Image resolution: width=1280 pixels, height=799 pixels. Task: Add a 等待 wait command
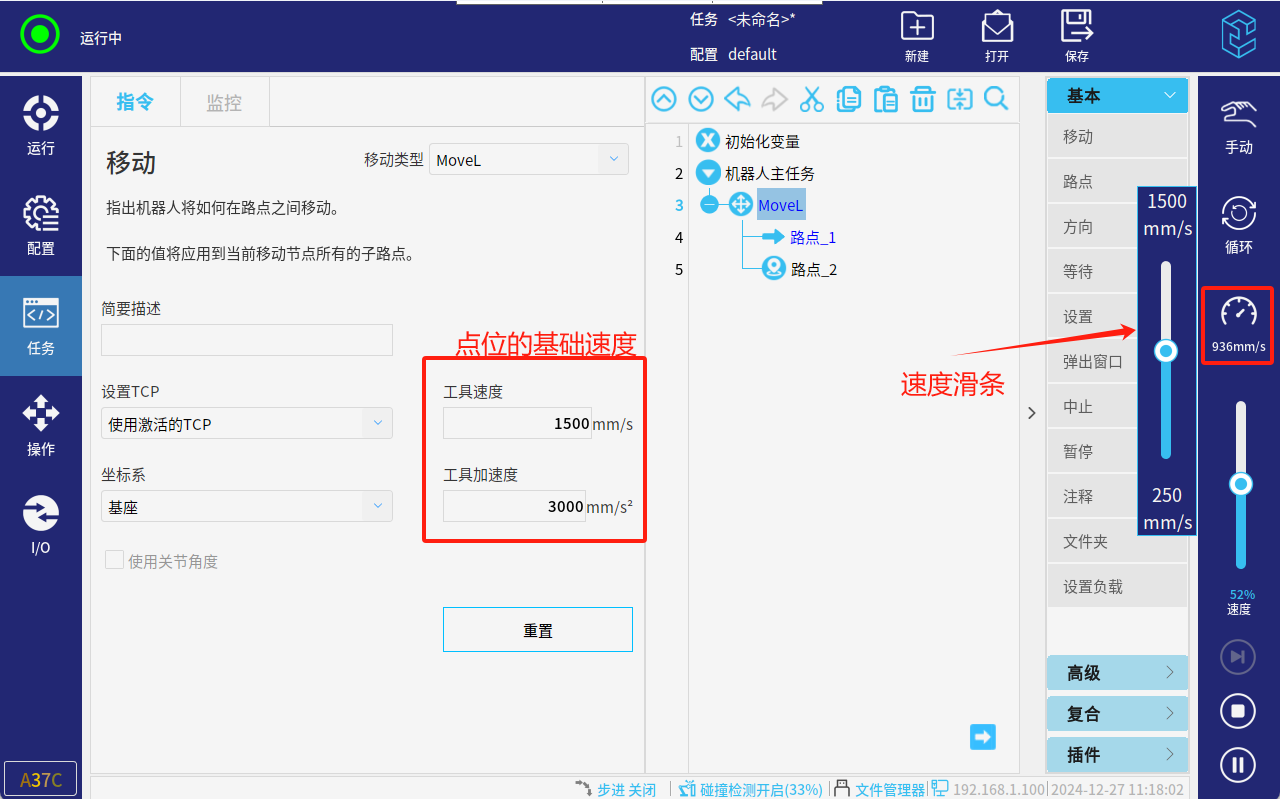pyautogui.click(x=1090, y=272)
